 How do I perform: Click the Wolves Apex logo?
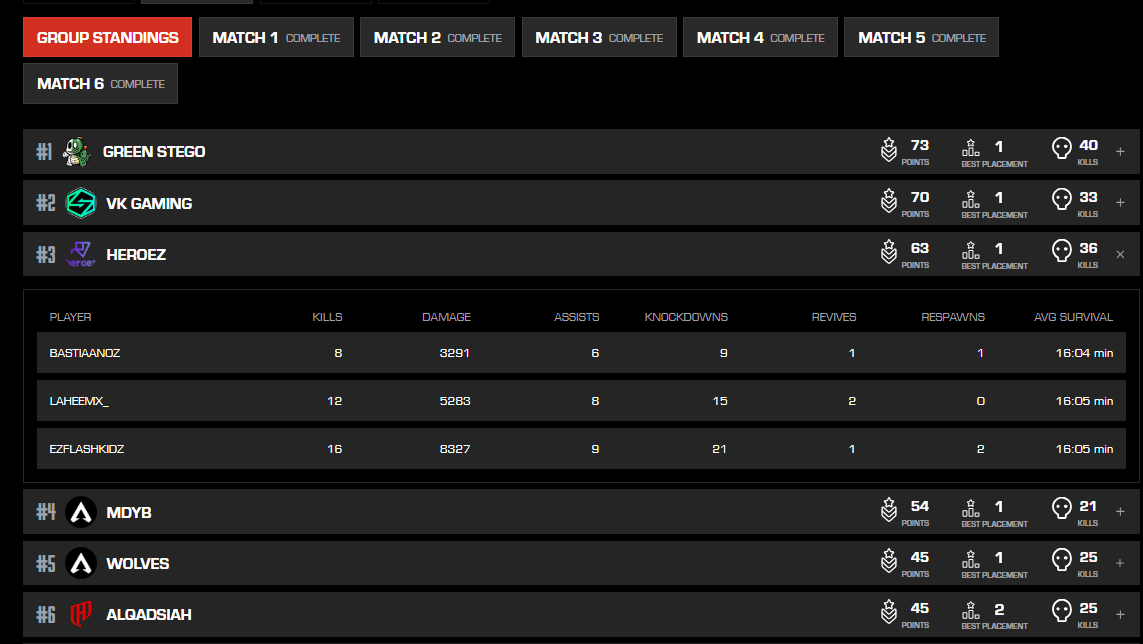point(81,563)
